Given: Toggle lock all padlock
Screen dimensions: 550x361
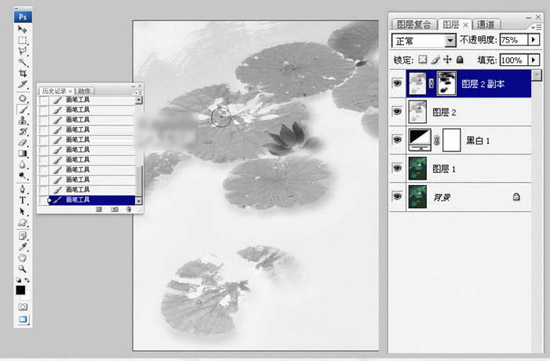Looking at the screenshot, I should pyautogui.click(x=460, y=60).
